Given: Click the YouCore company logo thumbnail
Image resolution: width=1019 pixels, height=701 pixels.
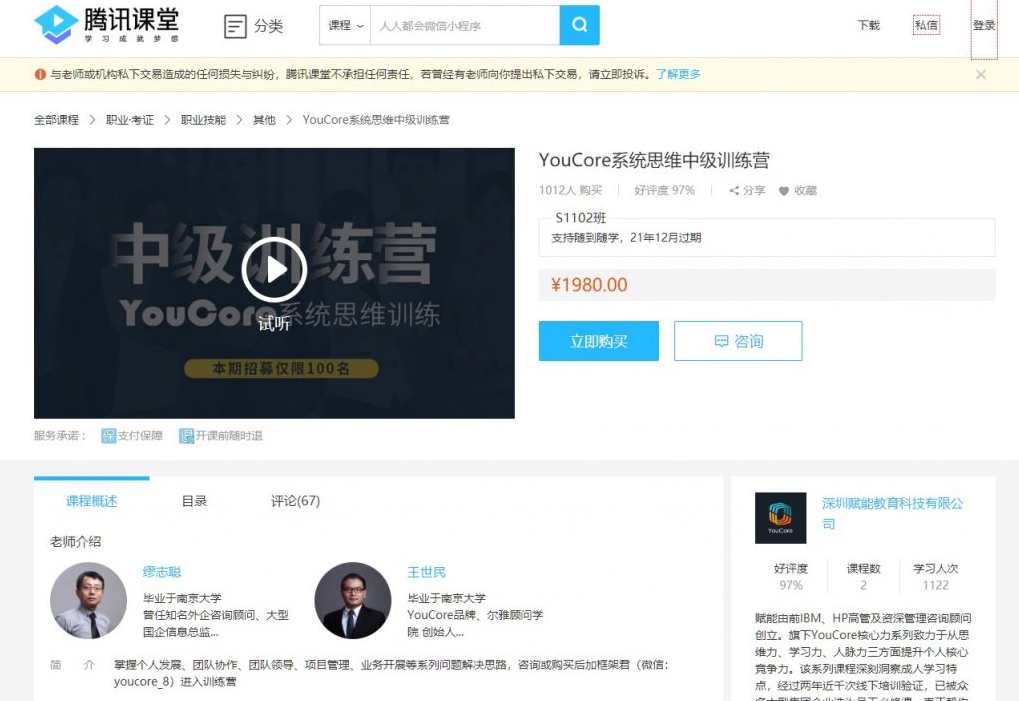Looking at the screenshot, I should tap(779, 517).
